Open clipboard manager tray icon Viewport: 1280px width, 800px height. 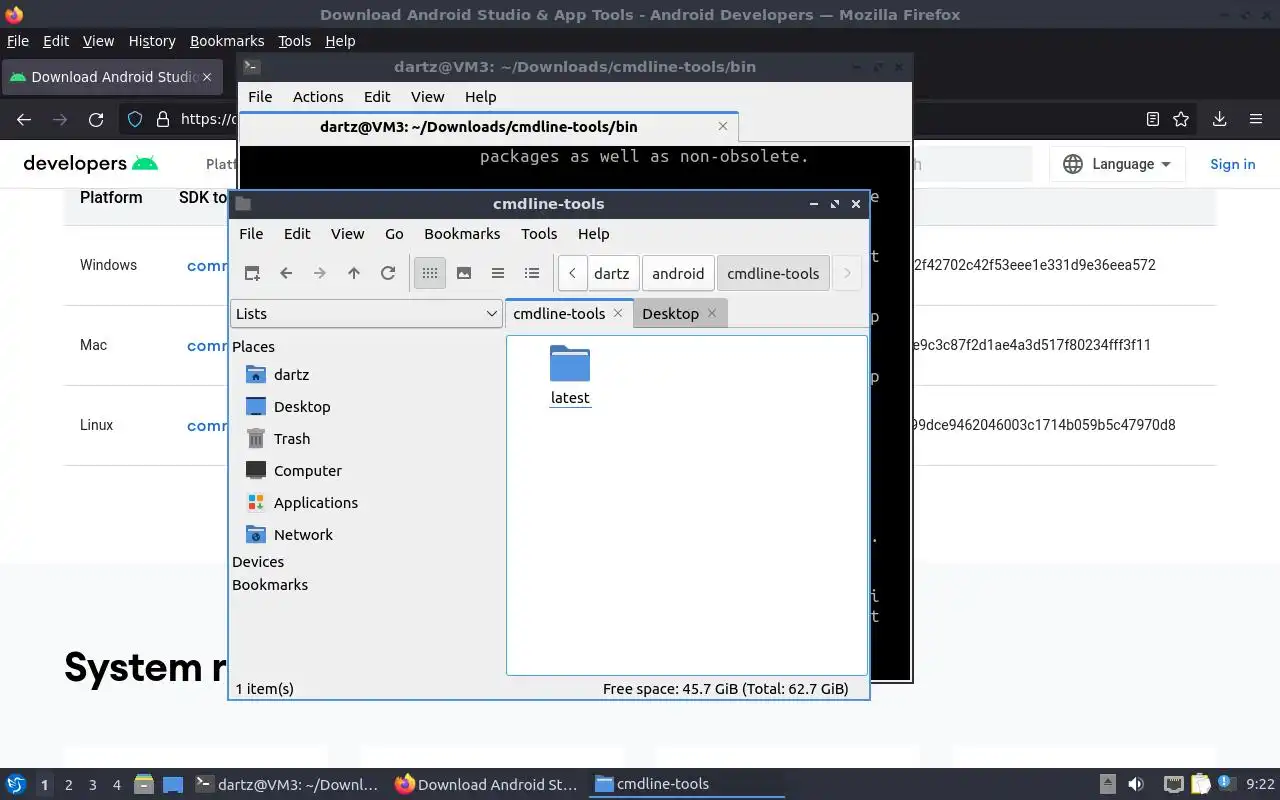pyautogui.click(x=1200, y=784)
